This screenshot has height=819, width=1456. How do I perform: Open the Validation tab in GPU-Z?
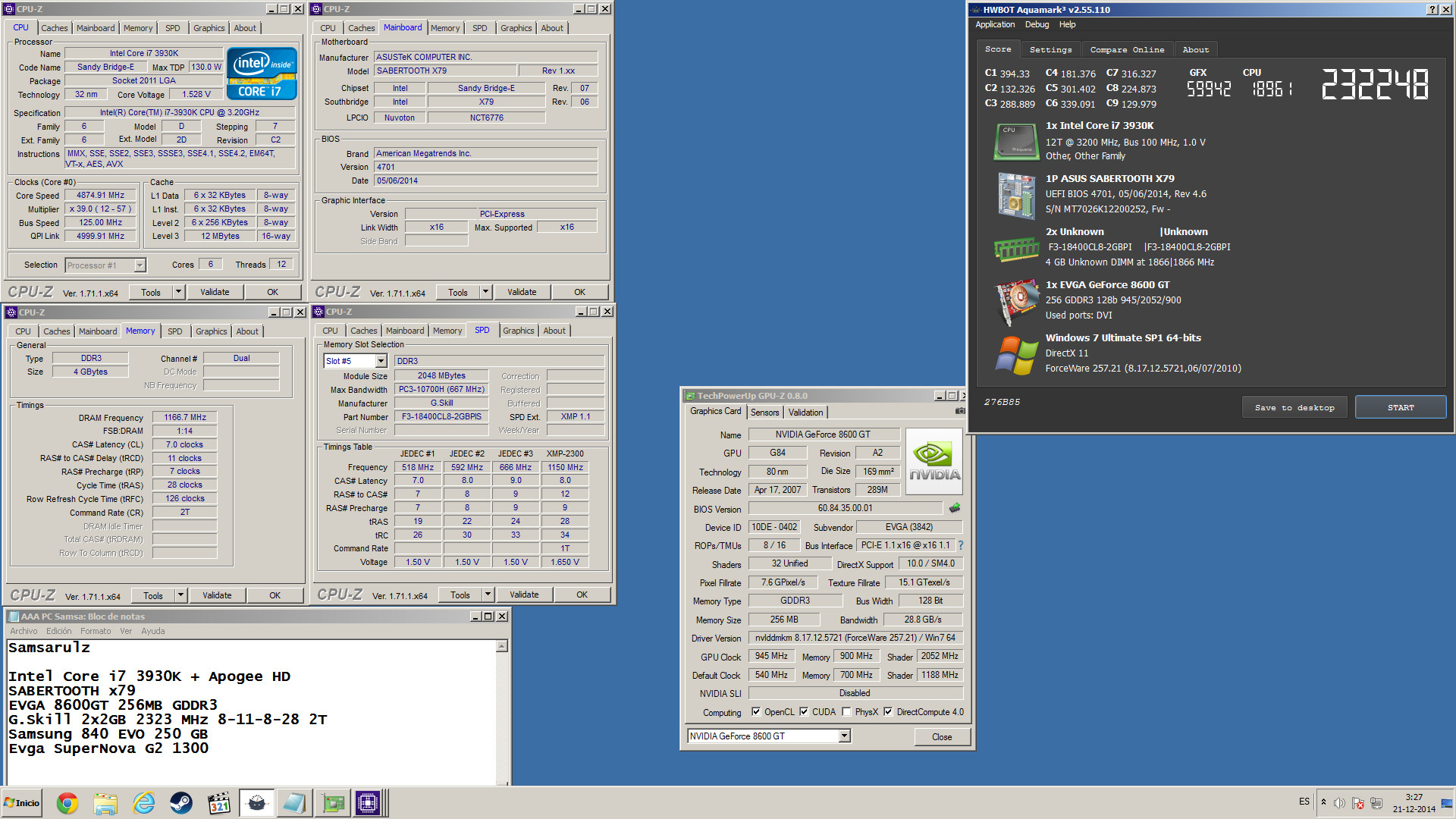[805, 413]
